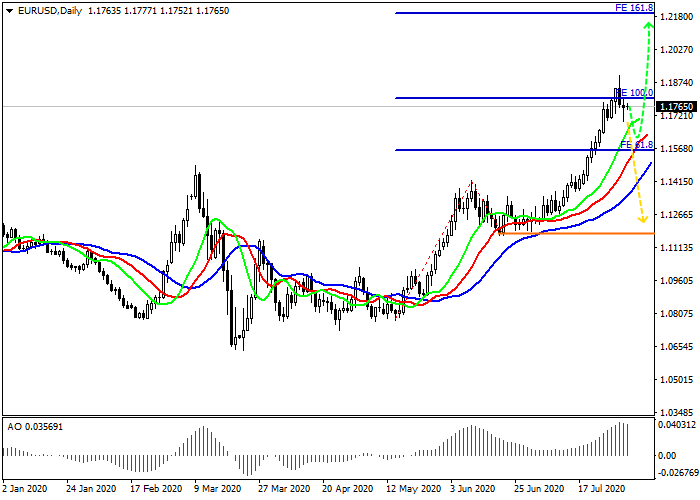The image size is (700, 500).
Task: Click the green dashed arrow's upper arrowhead
Action: (x=649, y=26)
